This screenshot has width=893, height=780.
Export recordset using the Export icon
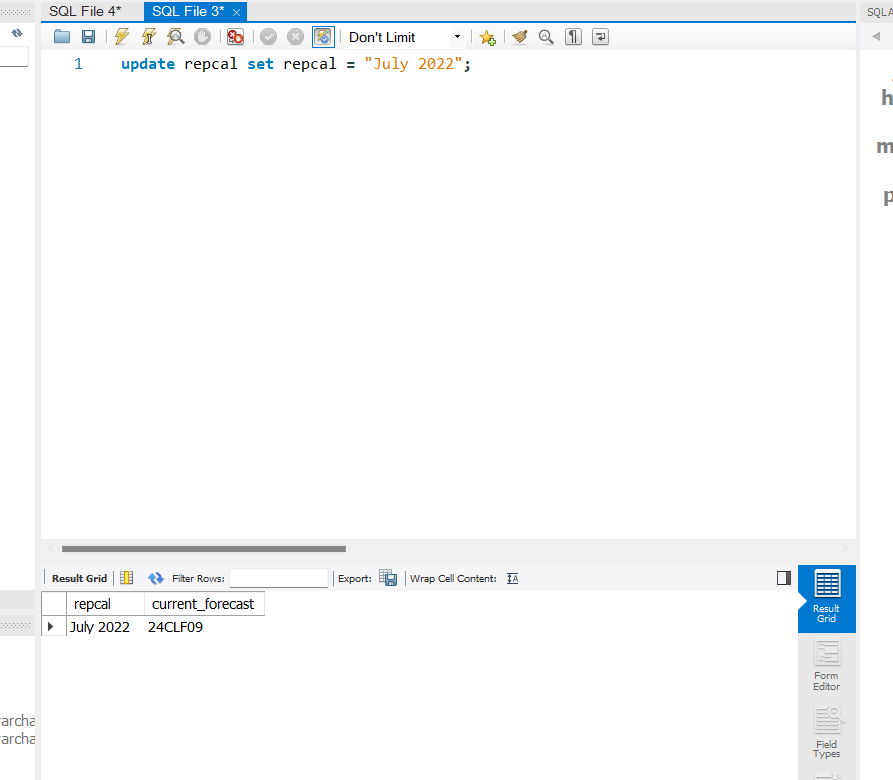point(388,578)
